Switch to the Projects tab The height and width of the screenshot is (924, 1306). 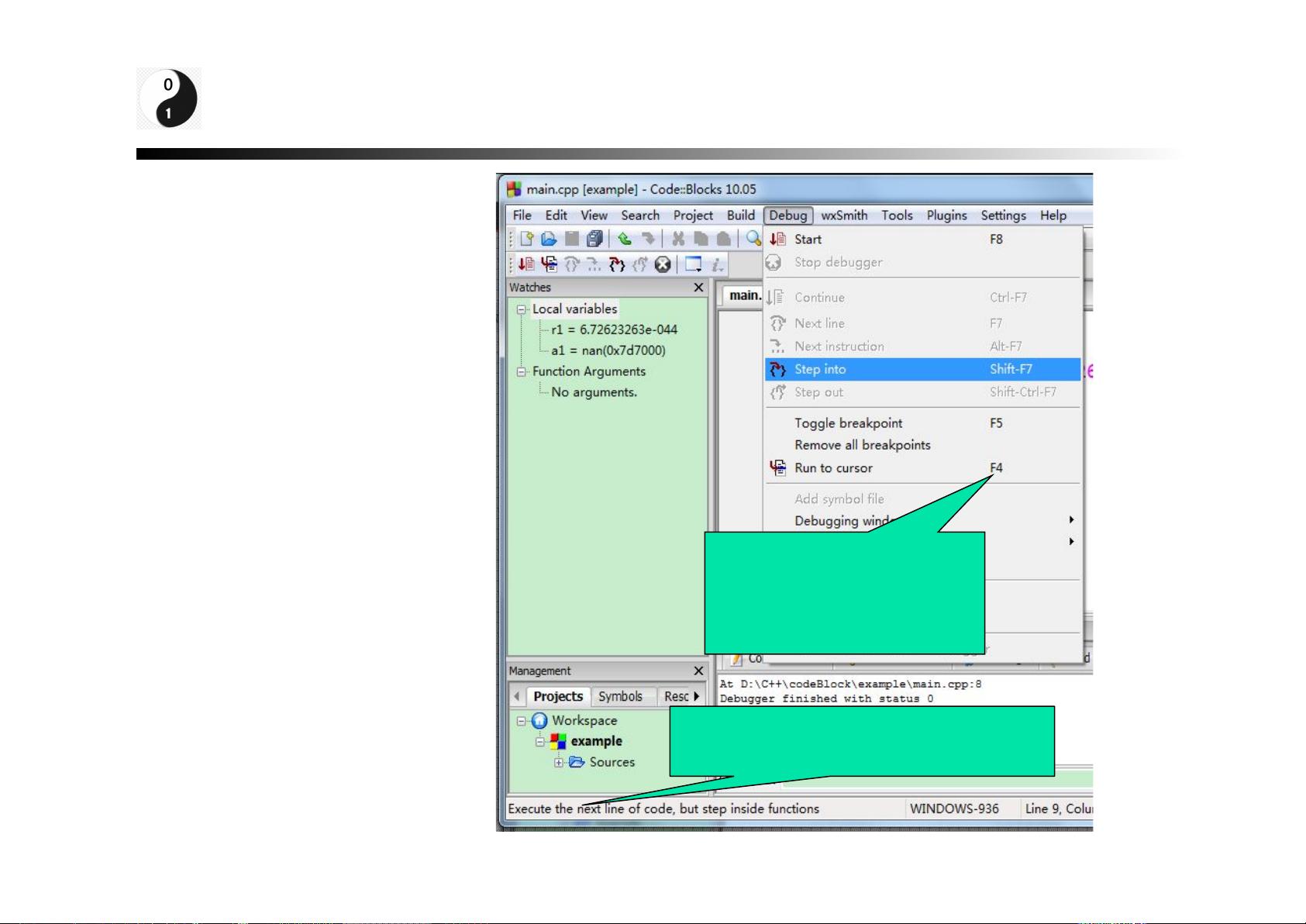(558, 696)
